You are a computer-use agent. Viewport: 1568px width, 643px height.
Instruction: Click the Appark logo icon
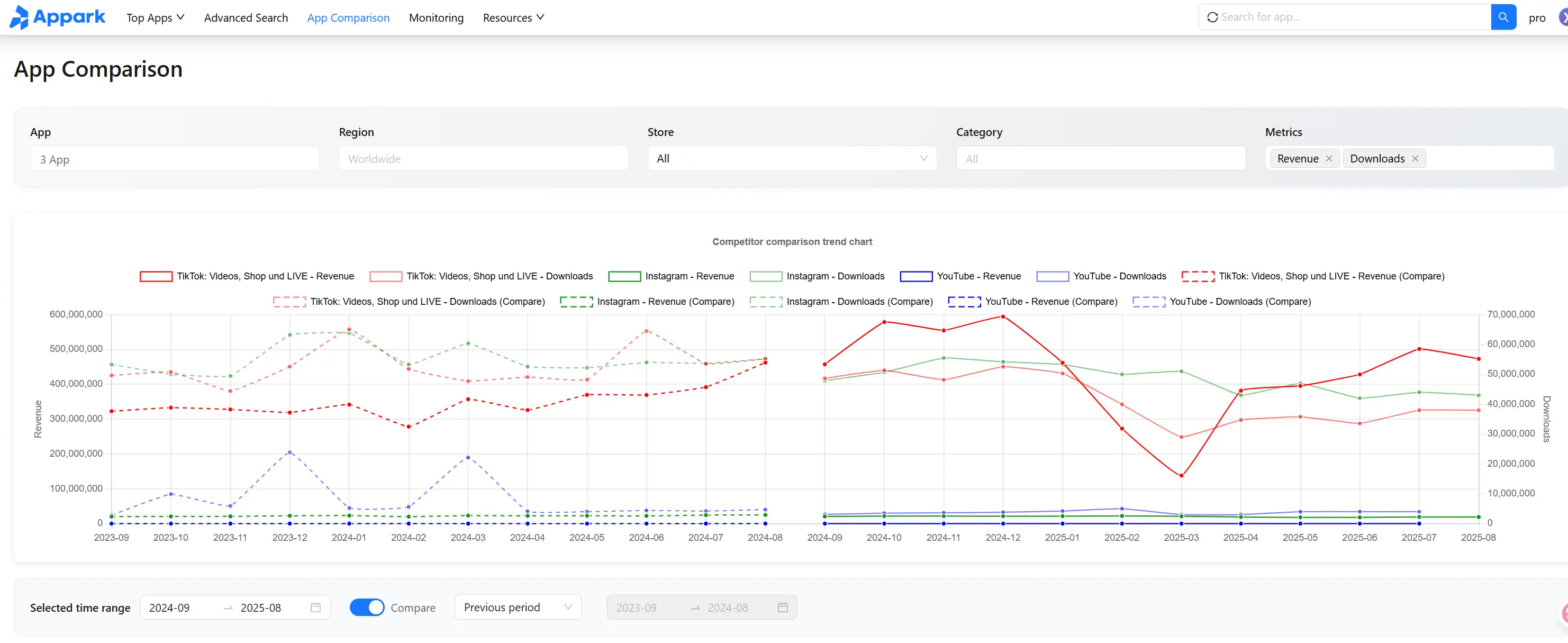coord(19,17)
